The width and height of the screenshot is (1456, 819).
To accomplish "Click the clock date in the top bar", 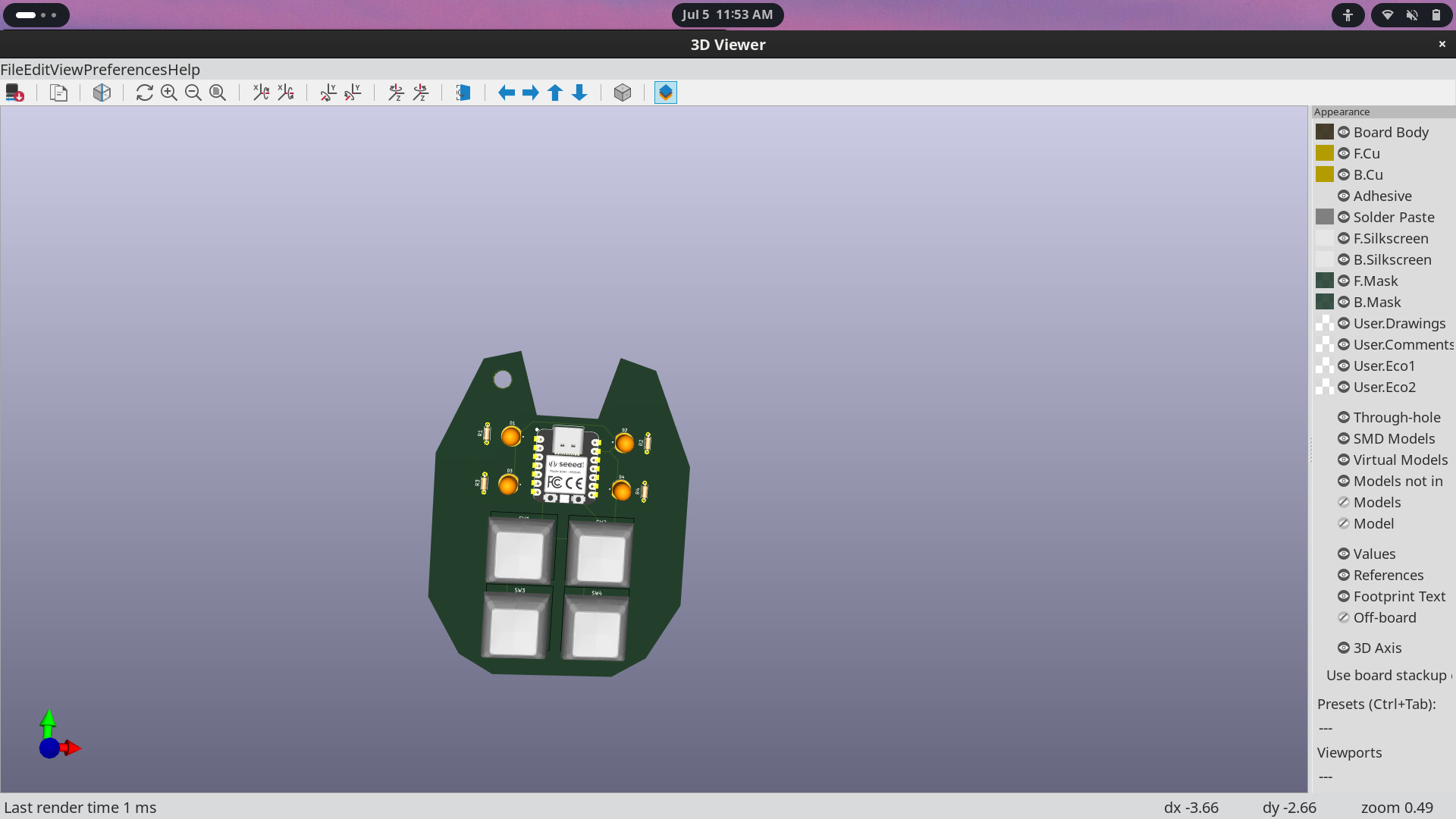I will [727, 14].
